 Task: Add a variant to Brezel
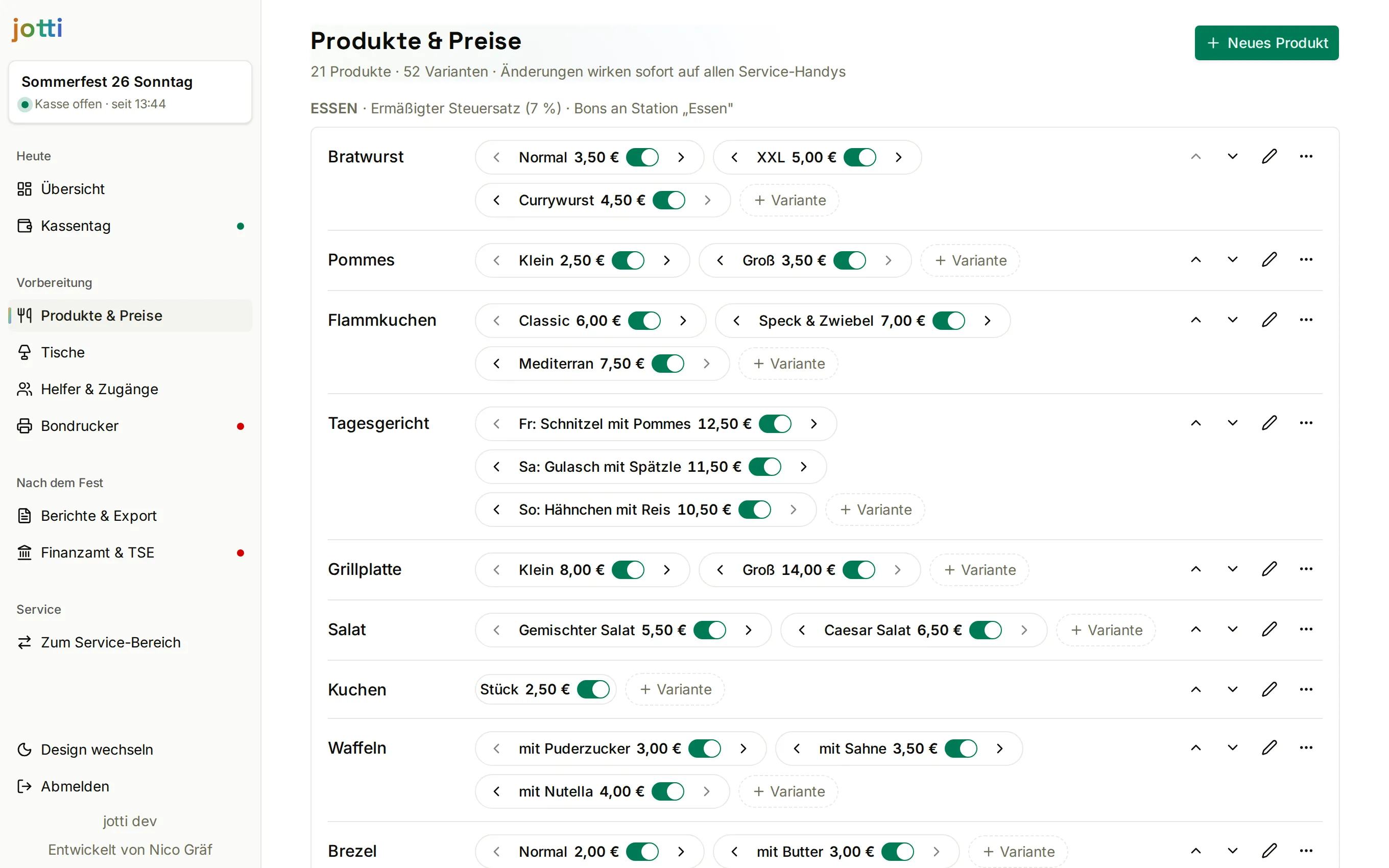(x=1018, y=852)
